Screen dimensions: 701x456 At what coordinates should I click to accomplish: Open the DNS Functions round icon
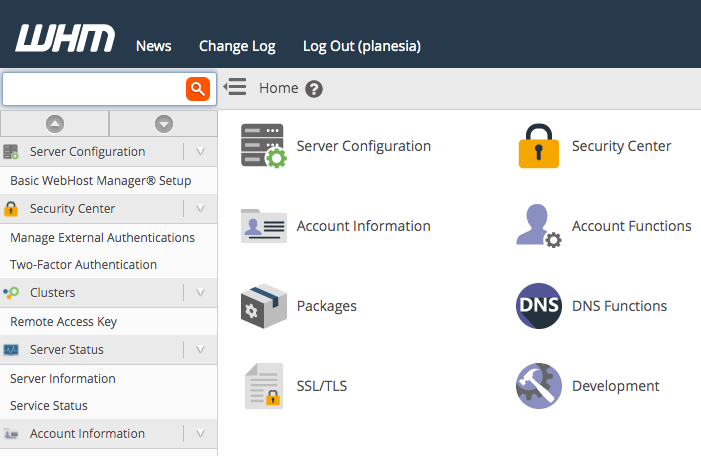click(539, 306)
